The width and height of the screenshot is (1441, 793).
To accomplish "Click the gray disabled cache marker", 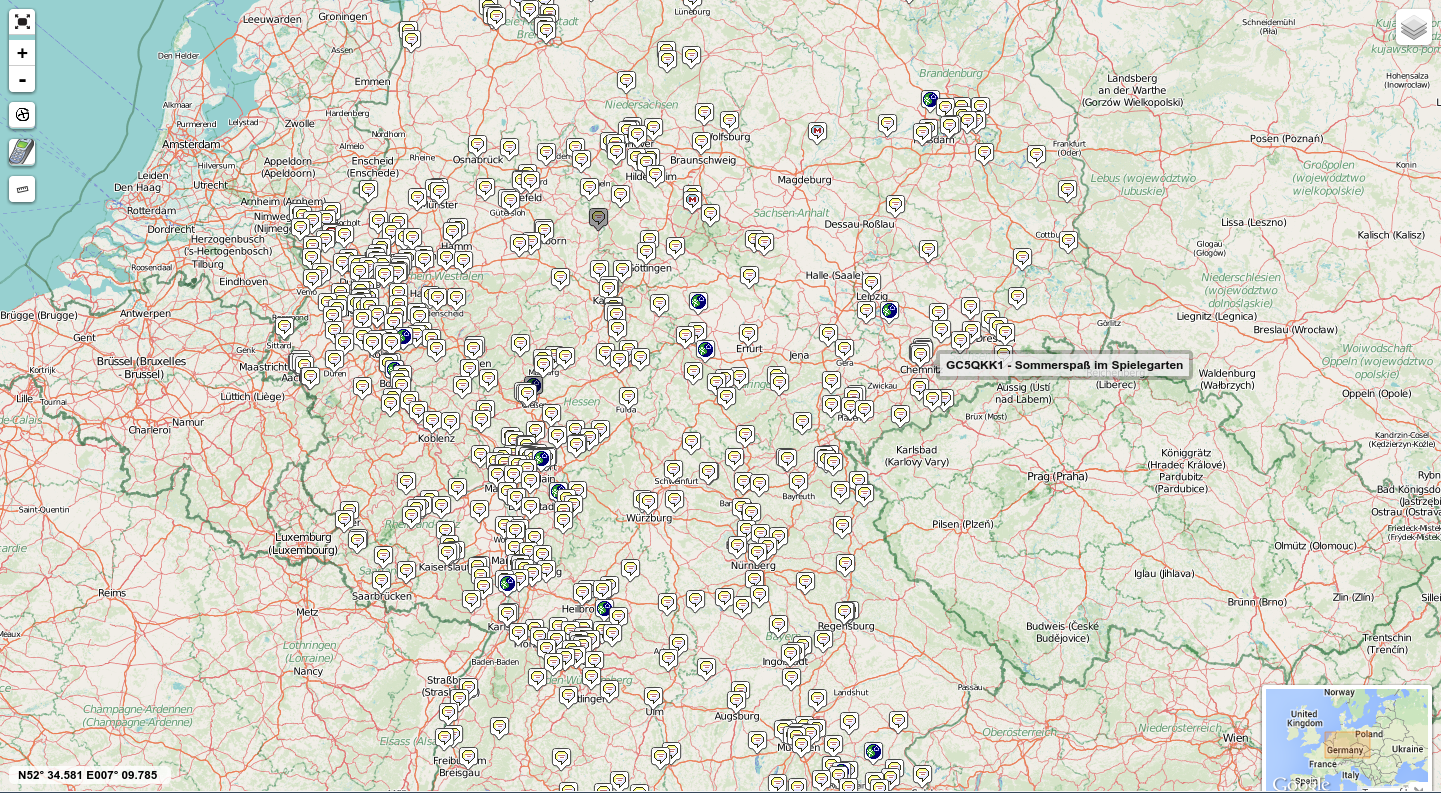I will 598,217.
